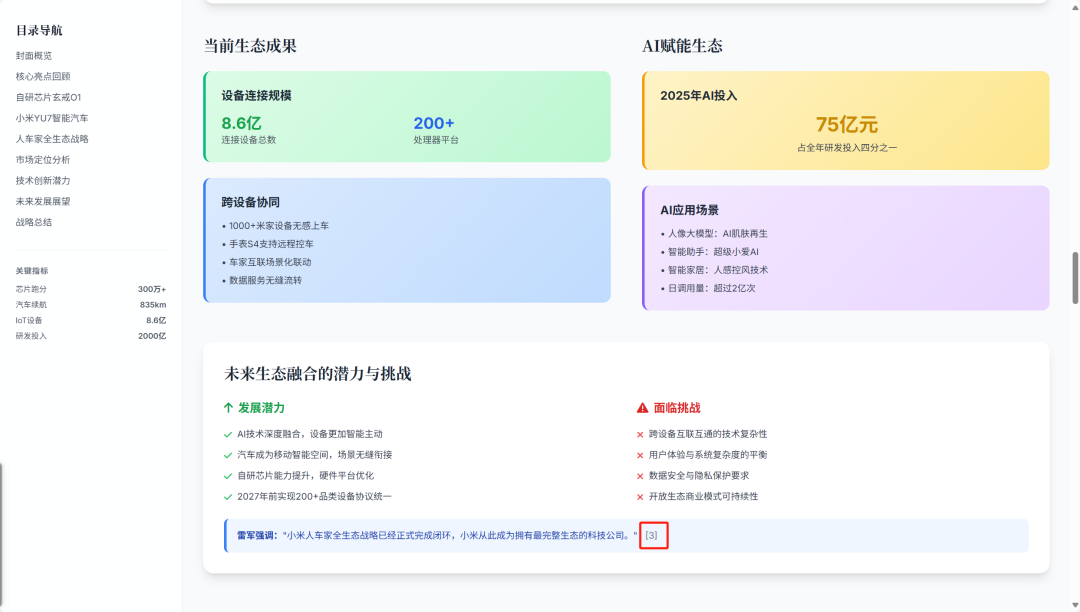The image size is (1080, 612).
Task: Jump to 自研芯片玄戒O1 section
Action: [x=48, y=97]
